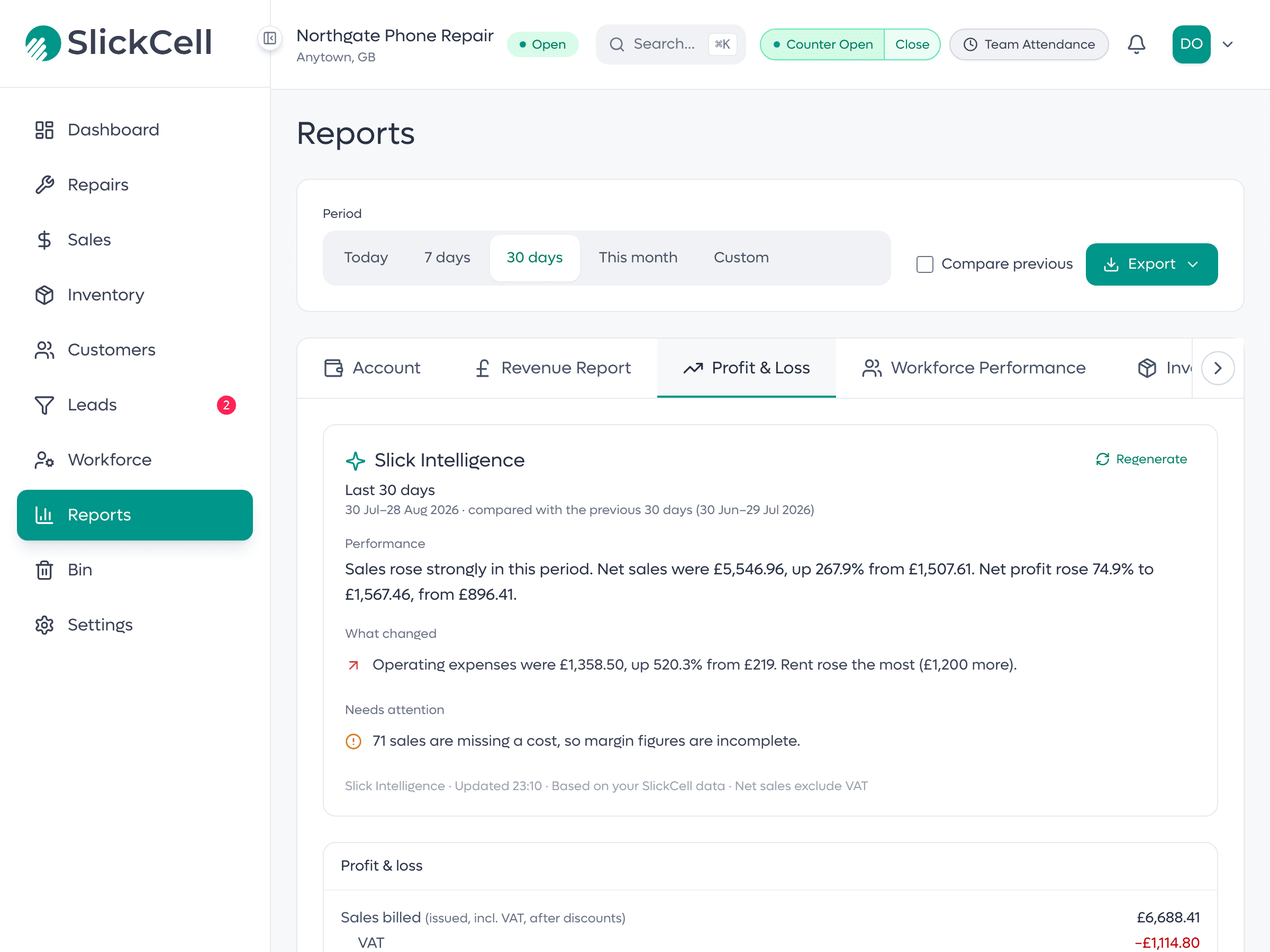Image resolution: width=1270 pixels, height=952 pixels.
Task: Select Custom period
Action: pos(741,258)
